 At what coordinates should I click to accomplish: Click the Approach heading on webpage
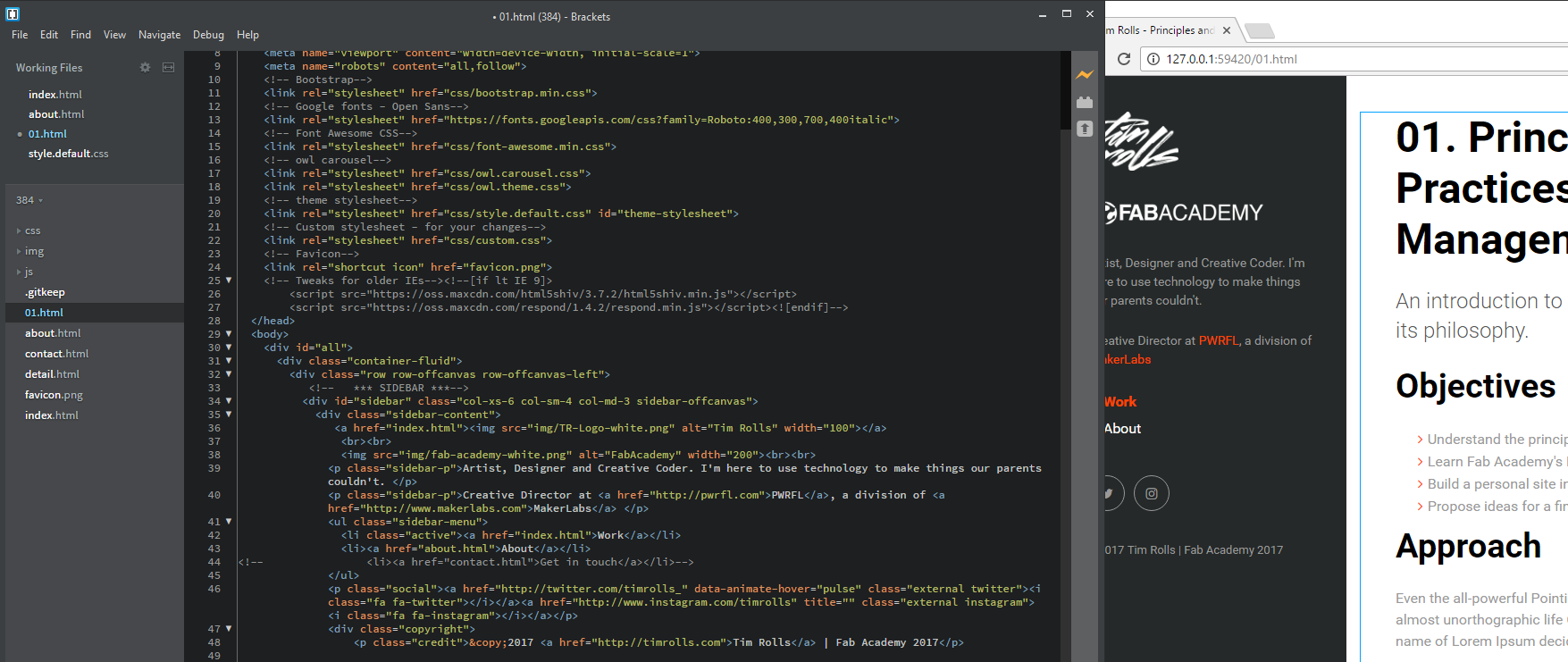pyautogui.click(x=1469, y=546)
